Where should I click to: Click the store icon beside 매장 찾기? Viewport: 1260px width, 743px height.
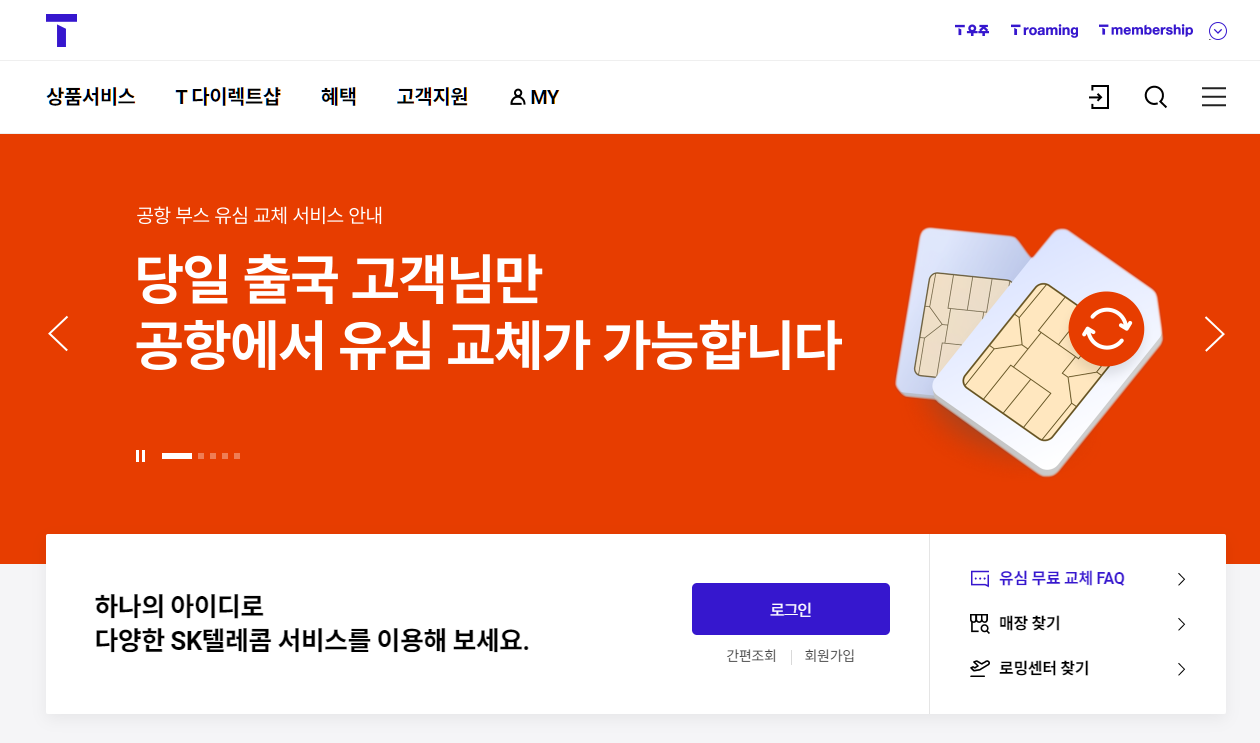click(x=980, y=624)
